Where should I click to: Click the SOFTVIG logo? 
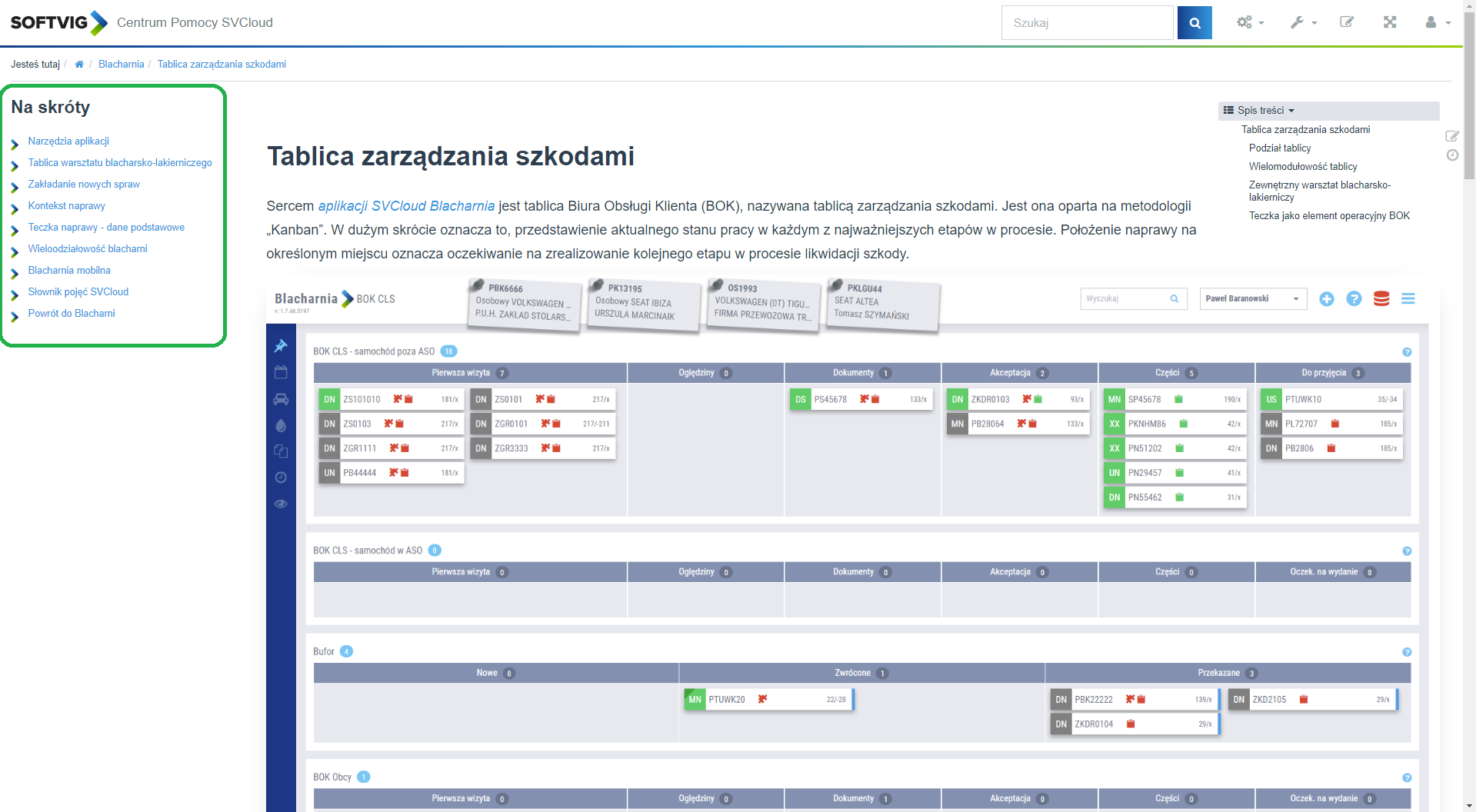58,23
